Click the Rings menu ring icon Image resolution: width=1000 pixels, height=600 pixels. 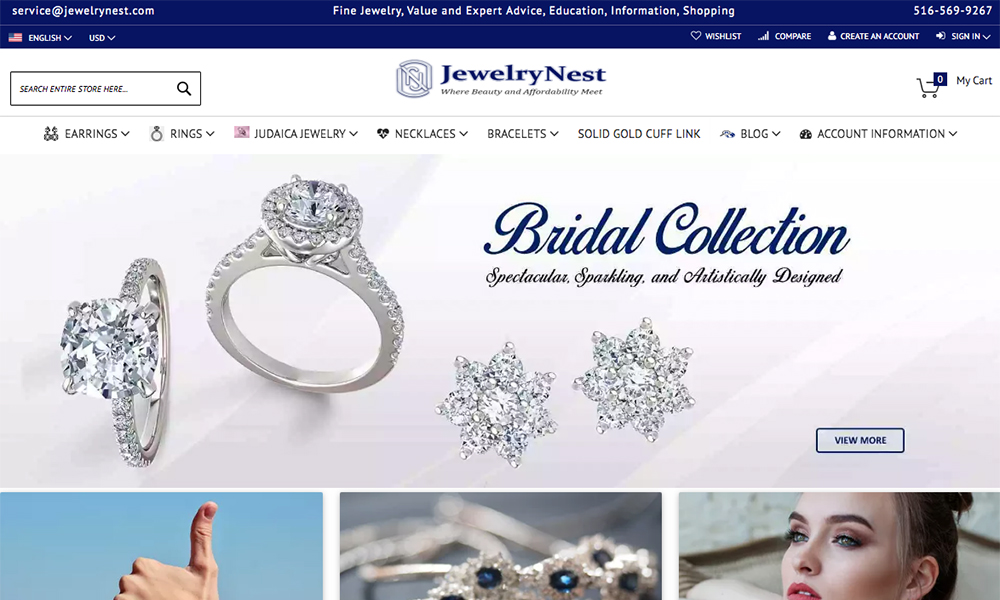156,133
